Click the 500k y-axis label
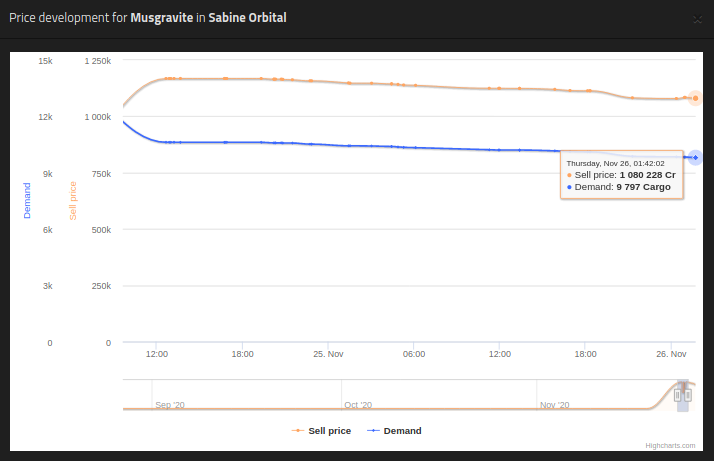Image resolution: width=714 pixels, height=461 pixels. click(101, 230)
